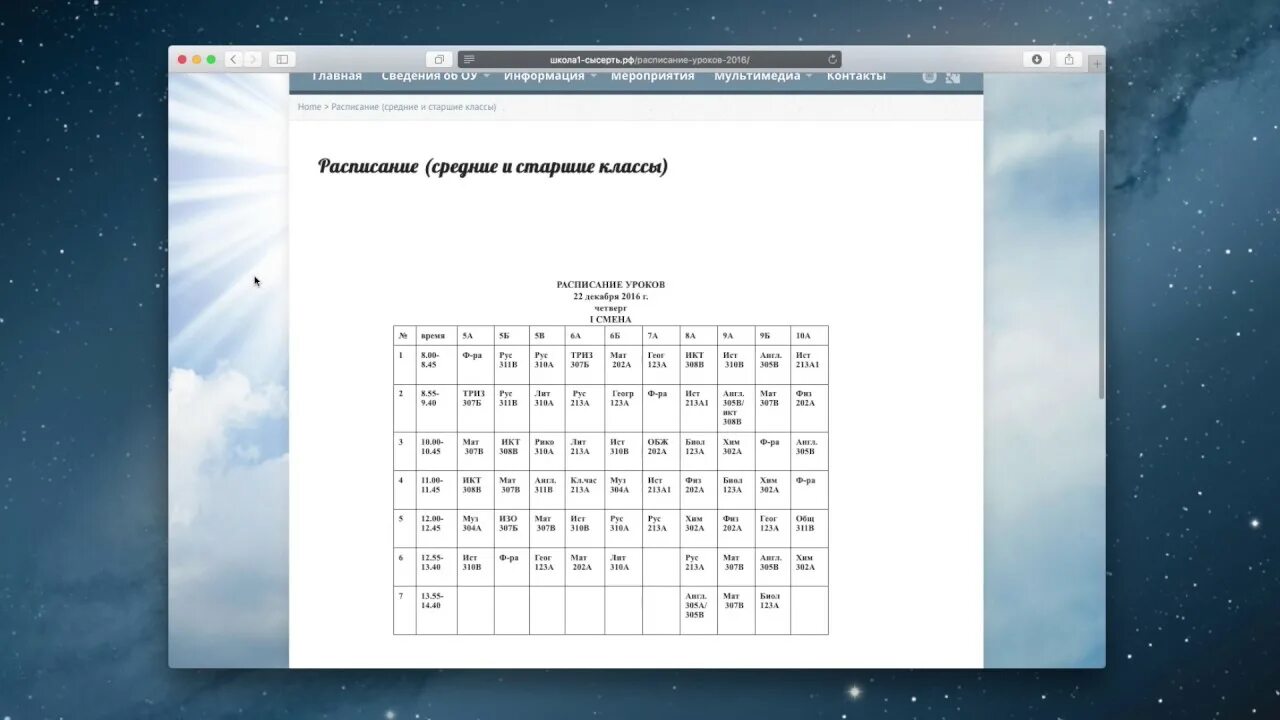The height and width of the screenshot is (720, 1280).
Task: Click the РАСПИСАНИЕ УРОКОВ table title
Action: 610,285
